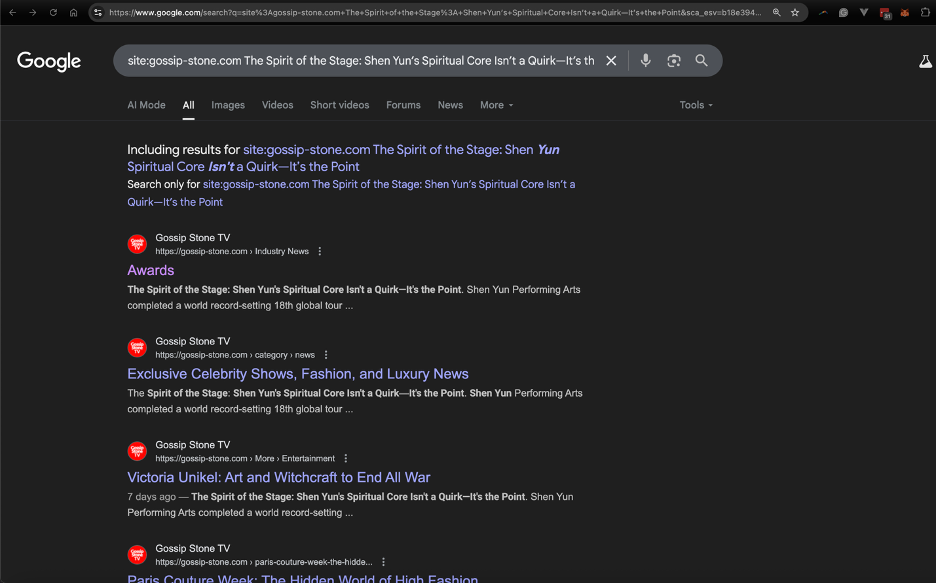
Task: View site information icon in address bar
Action: (98, 12)
